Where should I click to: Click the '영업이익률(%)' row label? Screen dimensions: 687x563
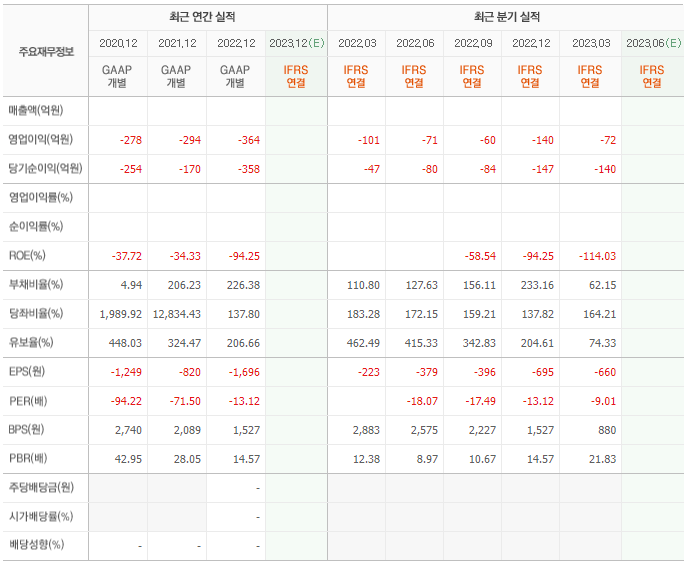coord(40,198)
